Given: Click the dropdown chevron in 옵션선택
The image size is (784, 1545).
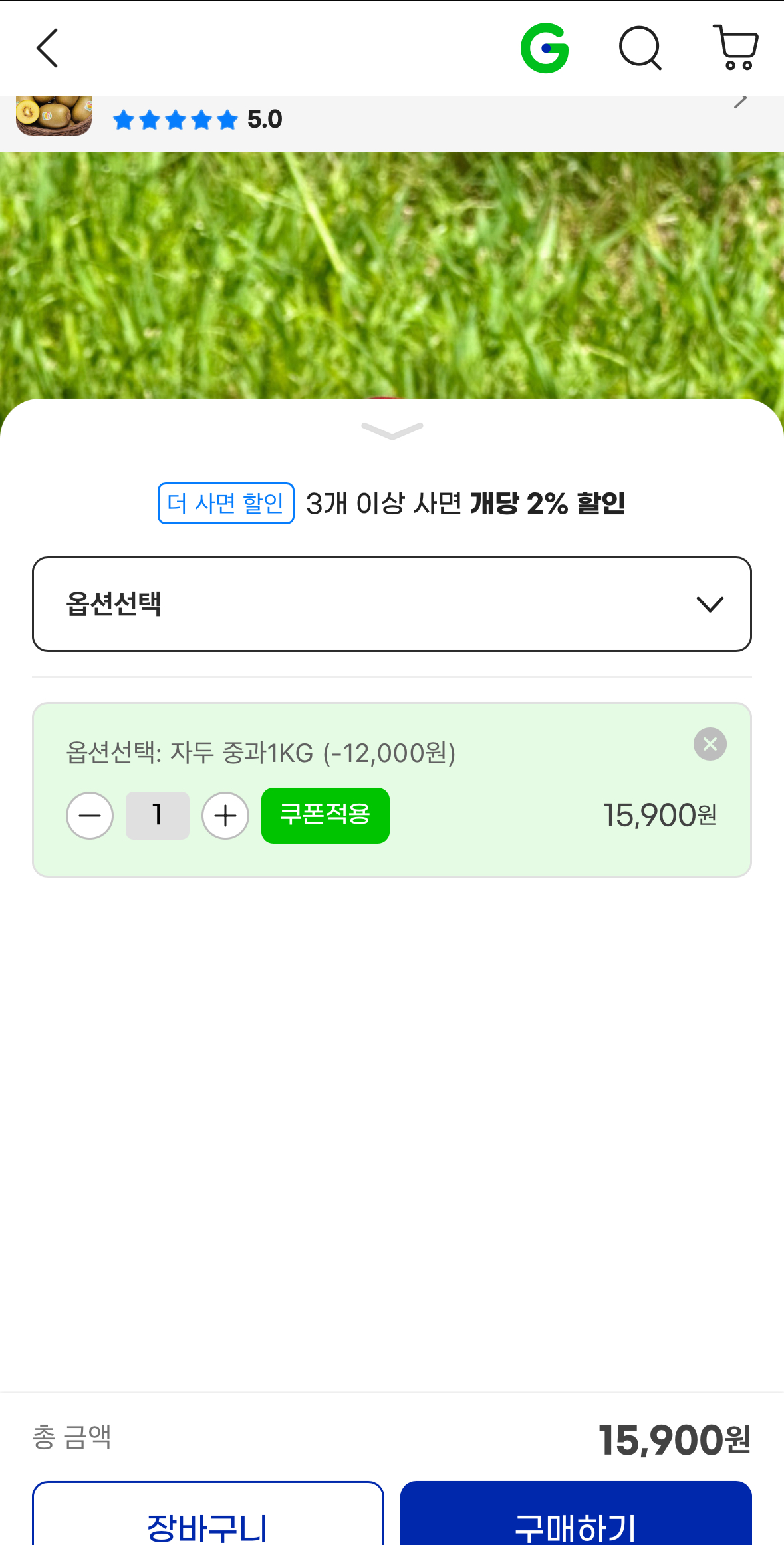Looking at the screenshot, I should 710,604.
